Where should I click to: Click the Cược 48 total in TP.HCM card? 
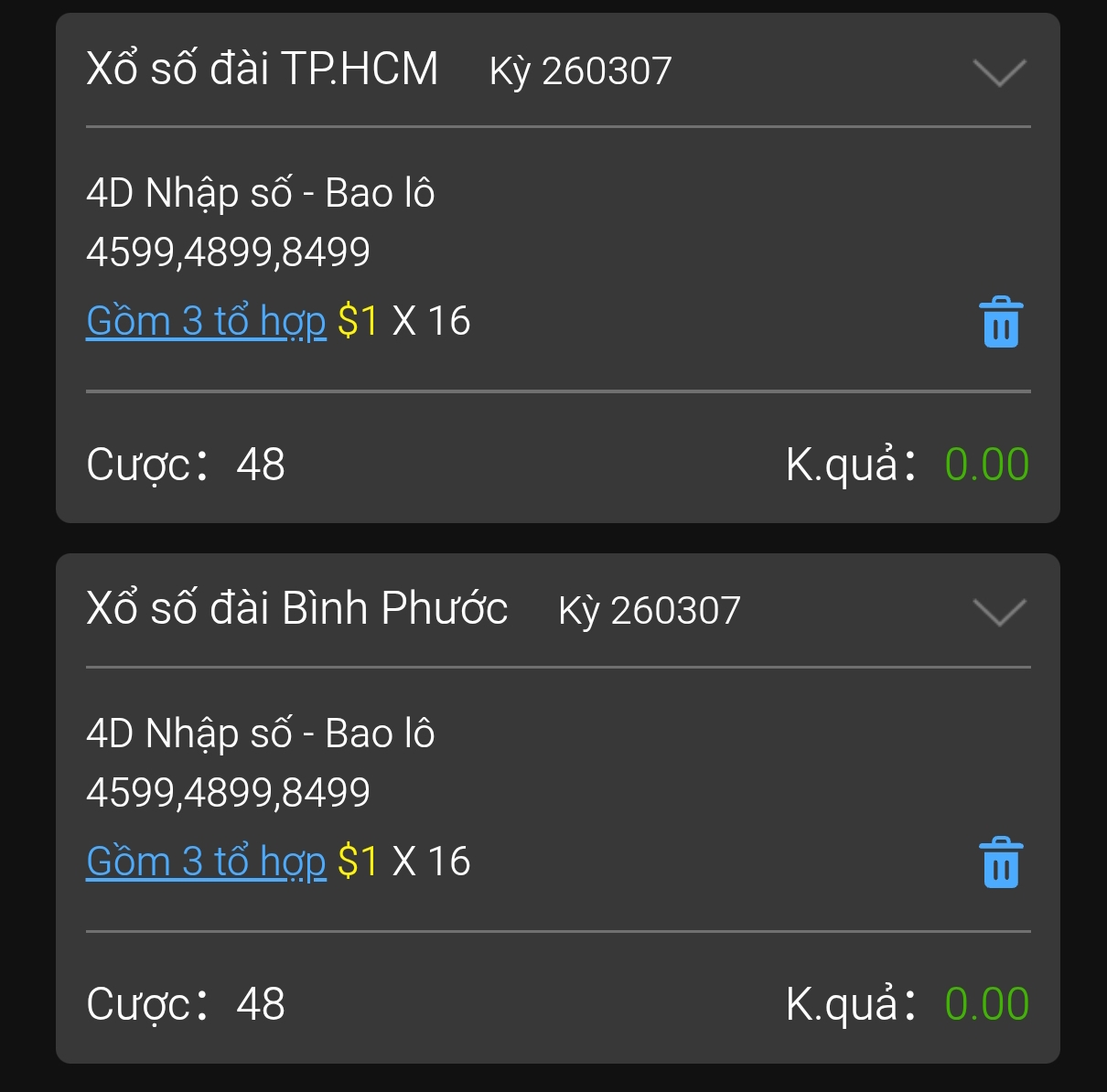(x=186, y=465)
